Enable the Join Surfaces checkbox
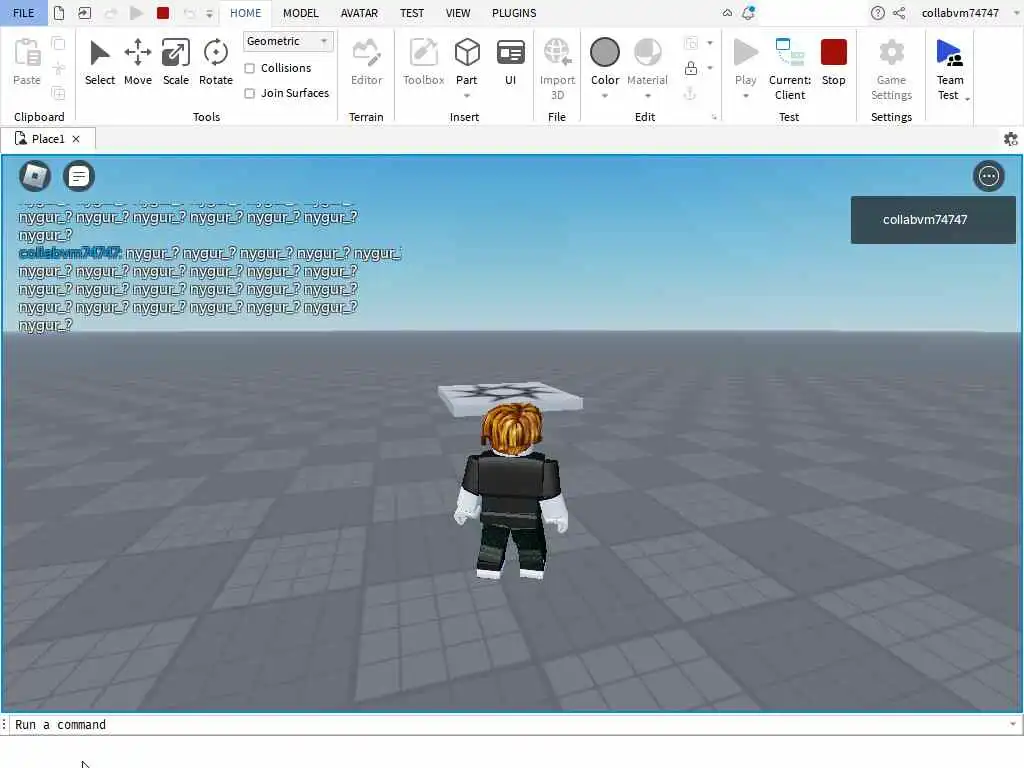The image size is (1024, 768). click(x=249, y=93)
